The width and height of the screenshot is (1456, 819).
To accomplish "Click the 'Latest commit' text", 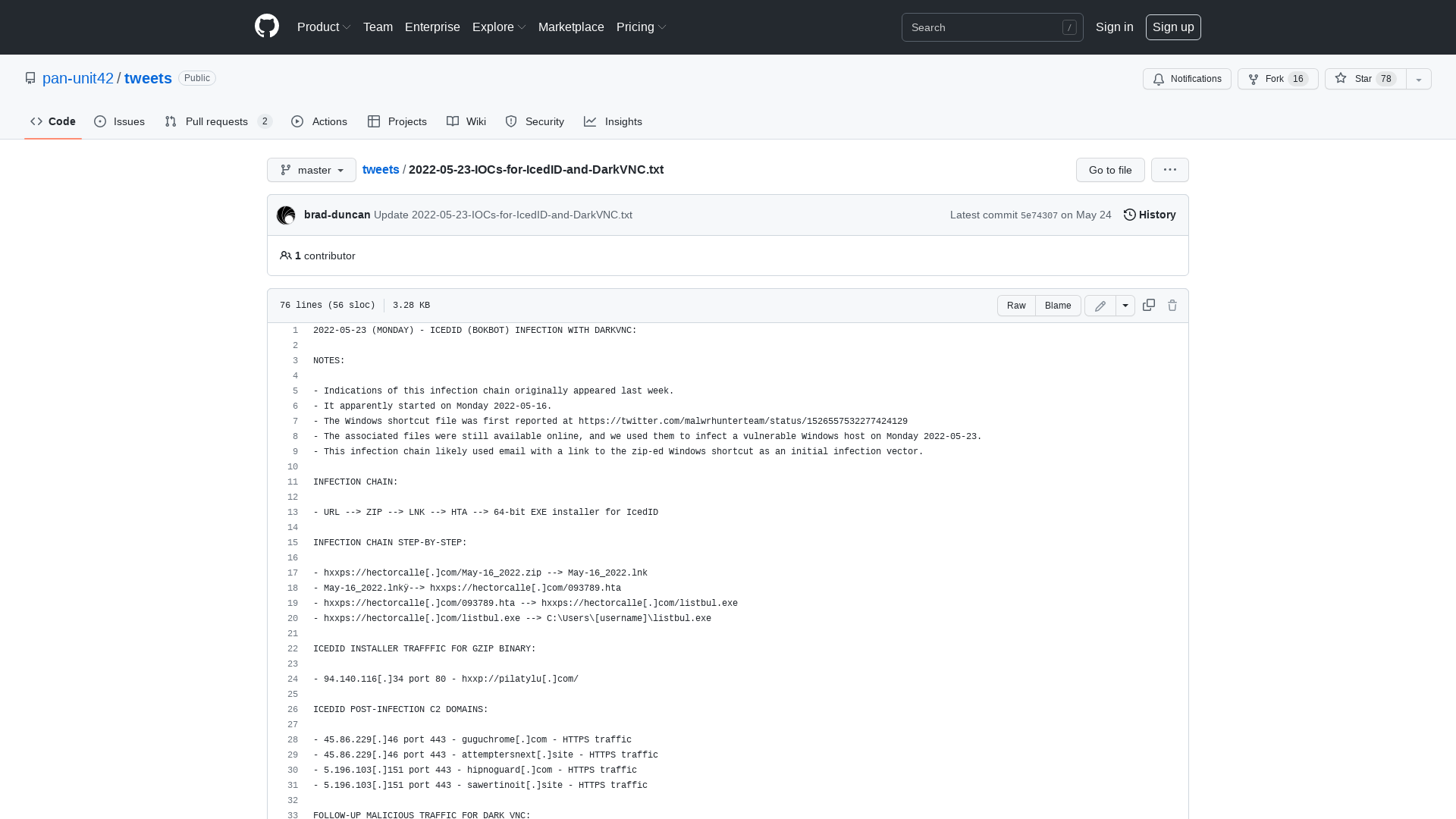I will [984, 215].
